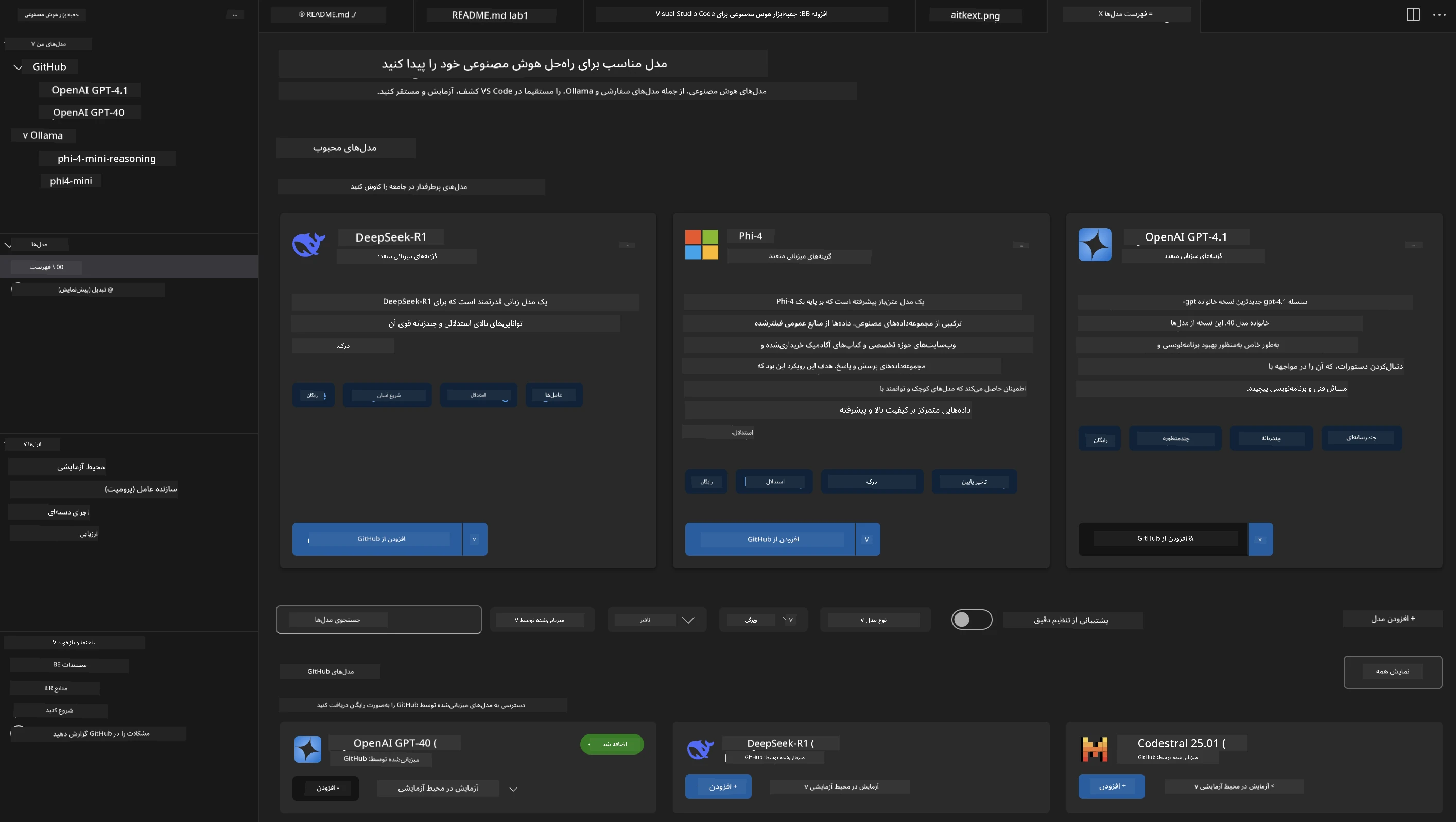Open the dropdown arrow beside GPT-4.1's add-from-GitHub button

(1260, 539)
